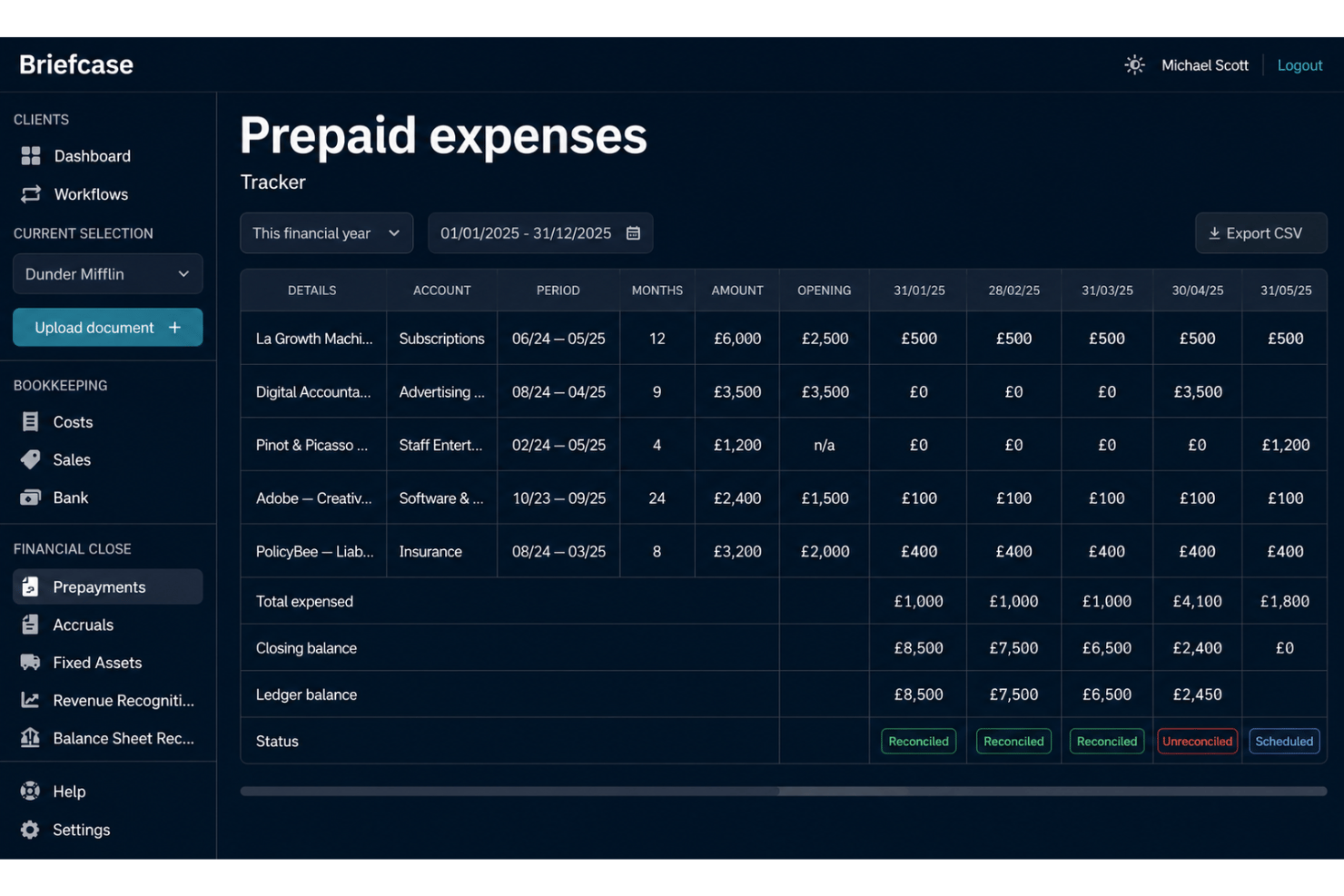
Task: Toggle light mode with the sun icon
Action: point(1134,65)
